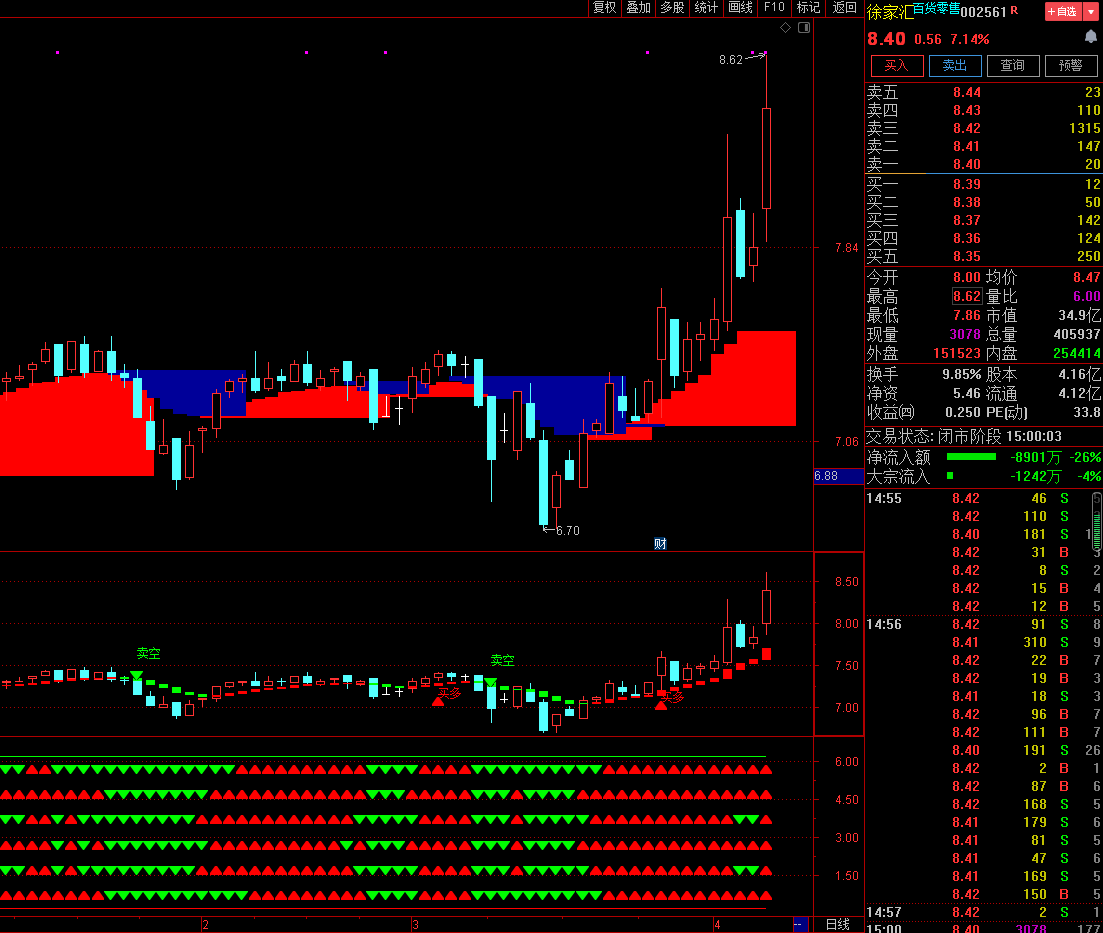The height and width of the screenshot is (933, 1103).
Task: Select the tick row with volume 310
Action: click(x=983, y=642)
